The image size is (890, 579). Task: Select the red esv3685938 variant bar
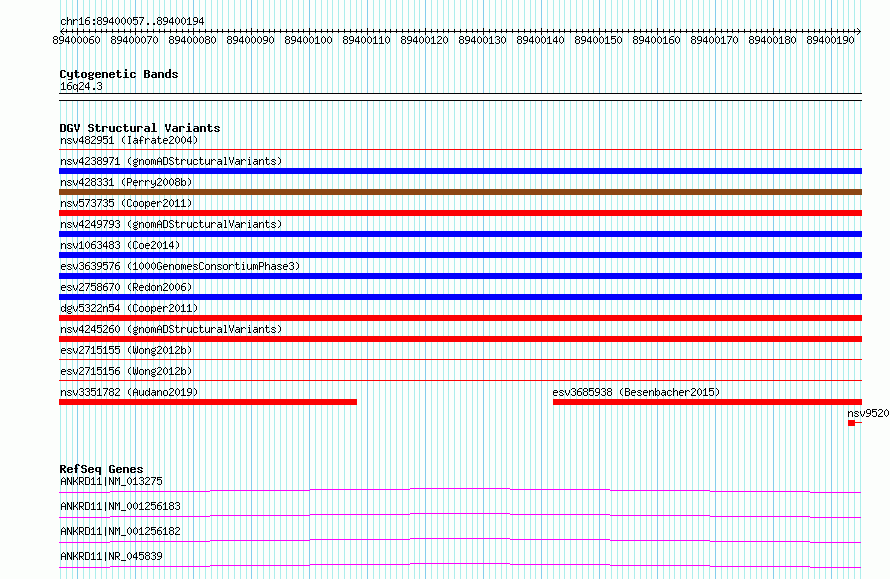point(707,402)
